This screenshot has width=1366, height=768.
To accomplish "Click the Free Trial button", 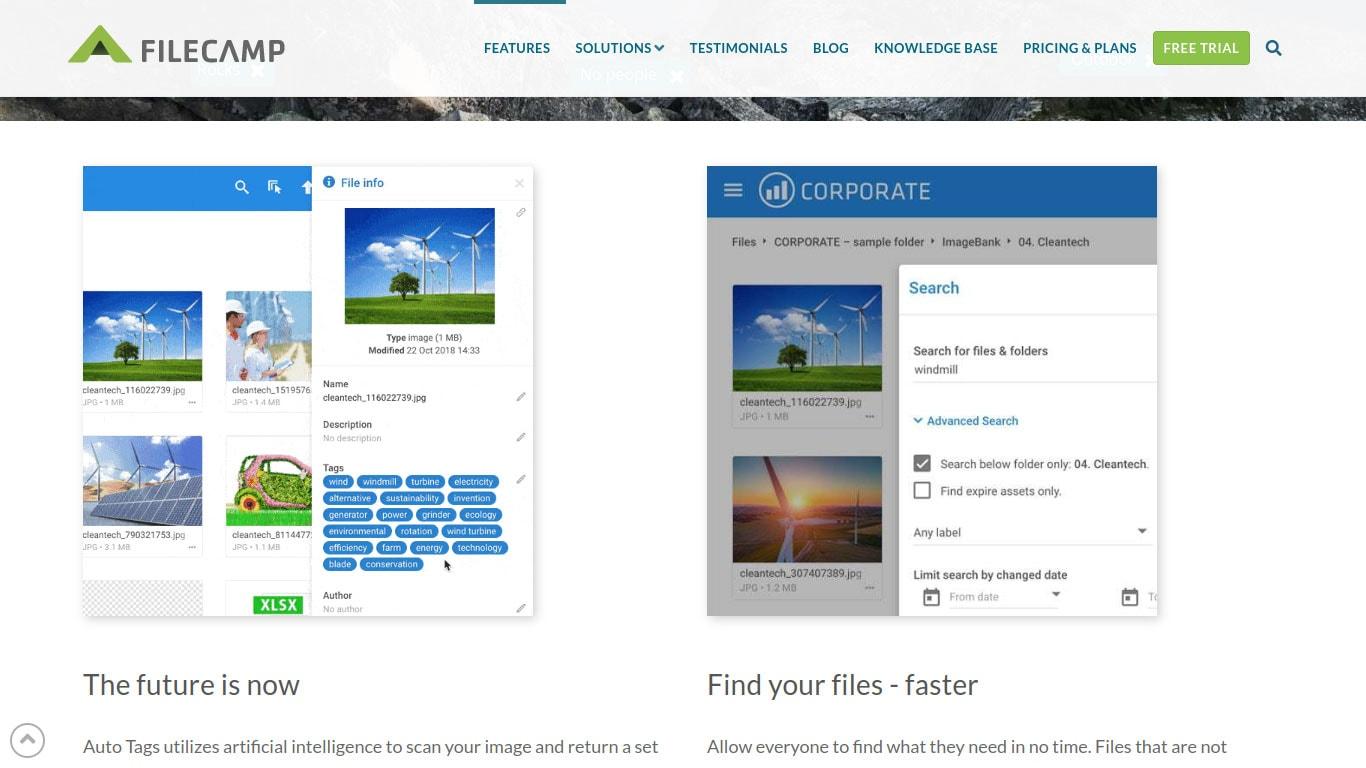I will (x=1200, y=48).
